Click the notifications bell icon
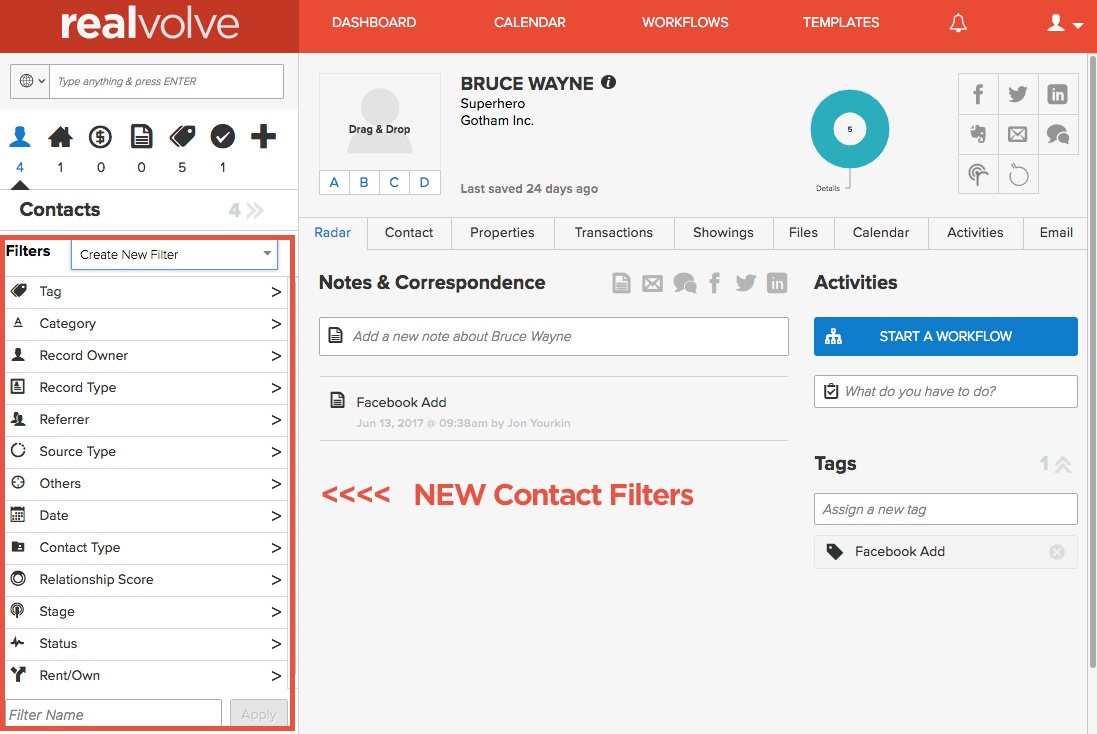 (958, 23)
